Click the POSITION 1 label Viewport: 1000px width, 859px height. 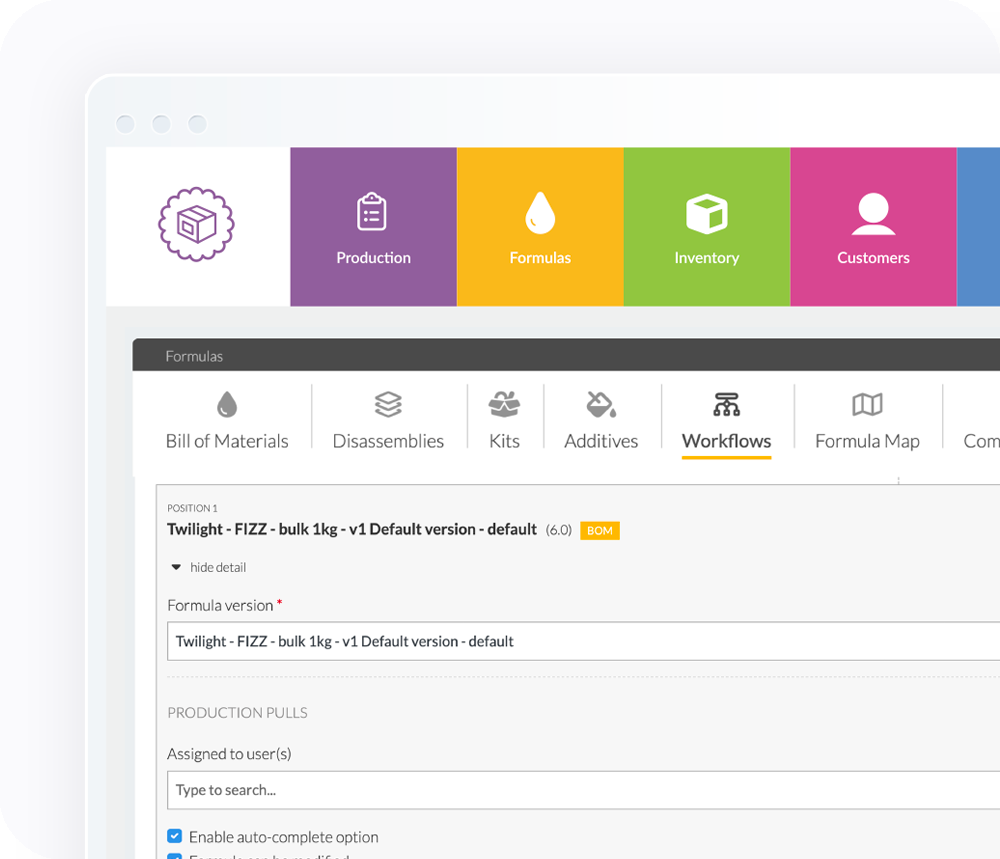pos(192,508)
